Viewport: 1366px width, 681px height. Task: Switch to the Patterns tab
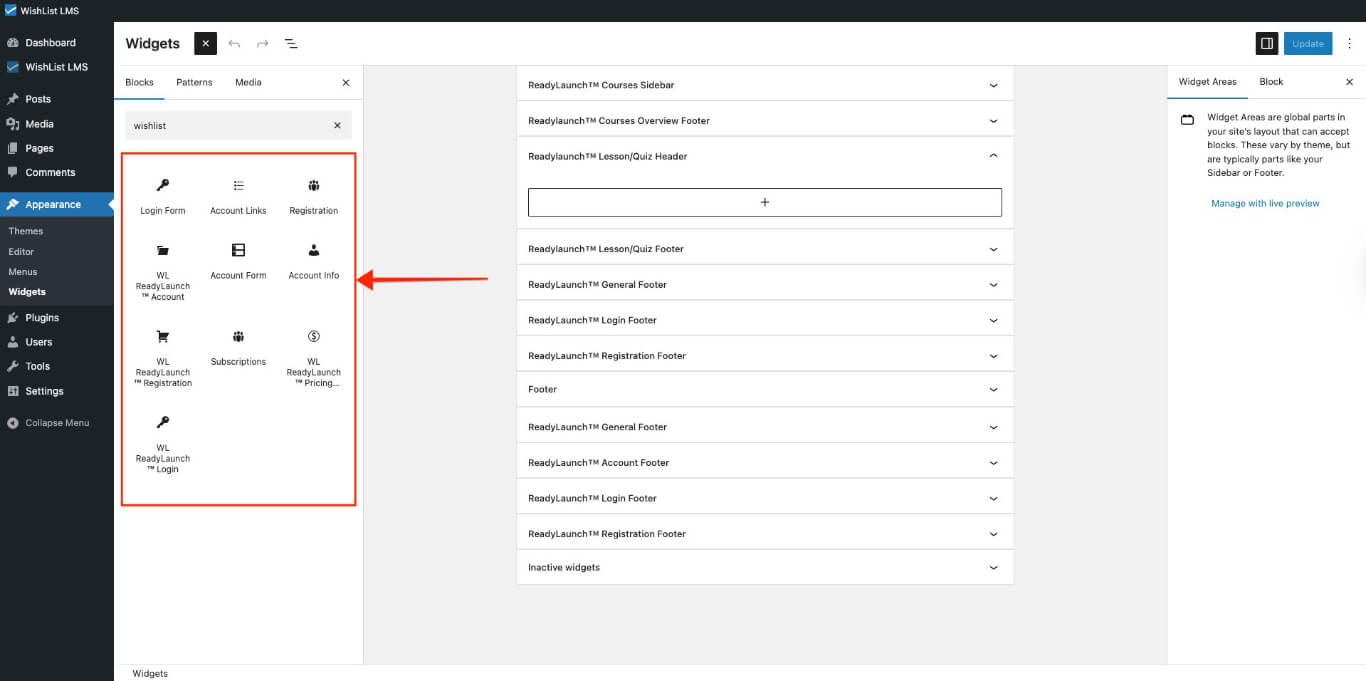pos(194,82)
